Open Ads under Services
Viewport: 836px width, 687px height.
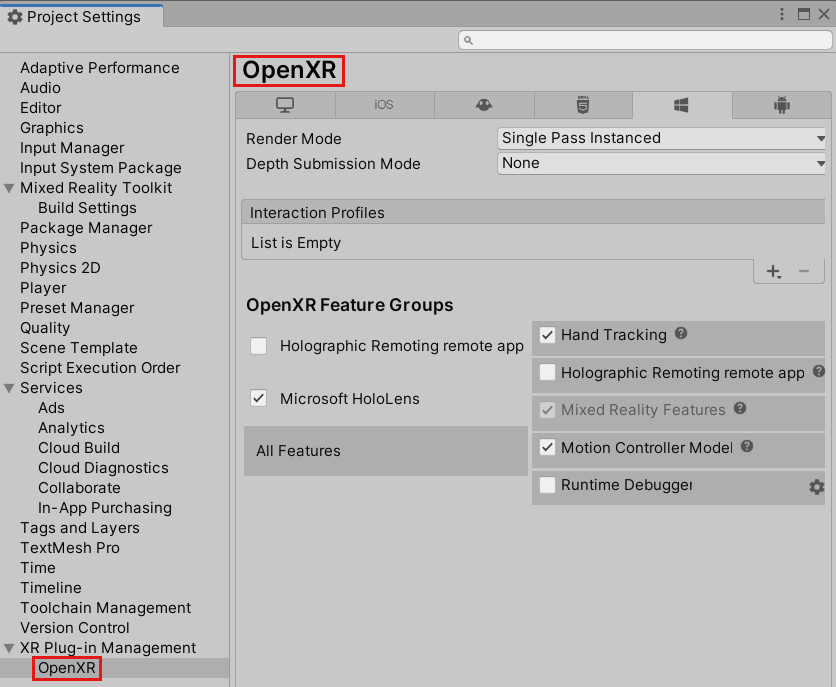[51, 408]
